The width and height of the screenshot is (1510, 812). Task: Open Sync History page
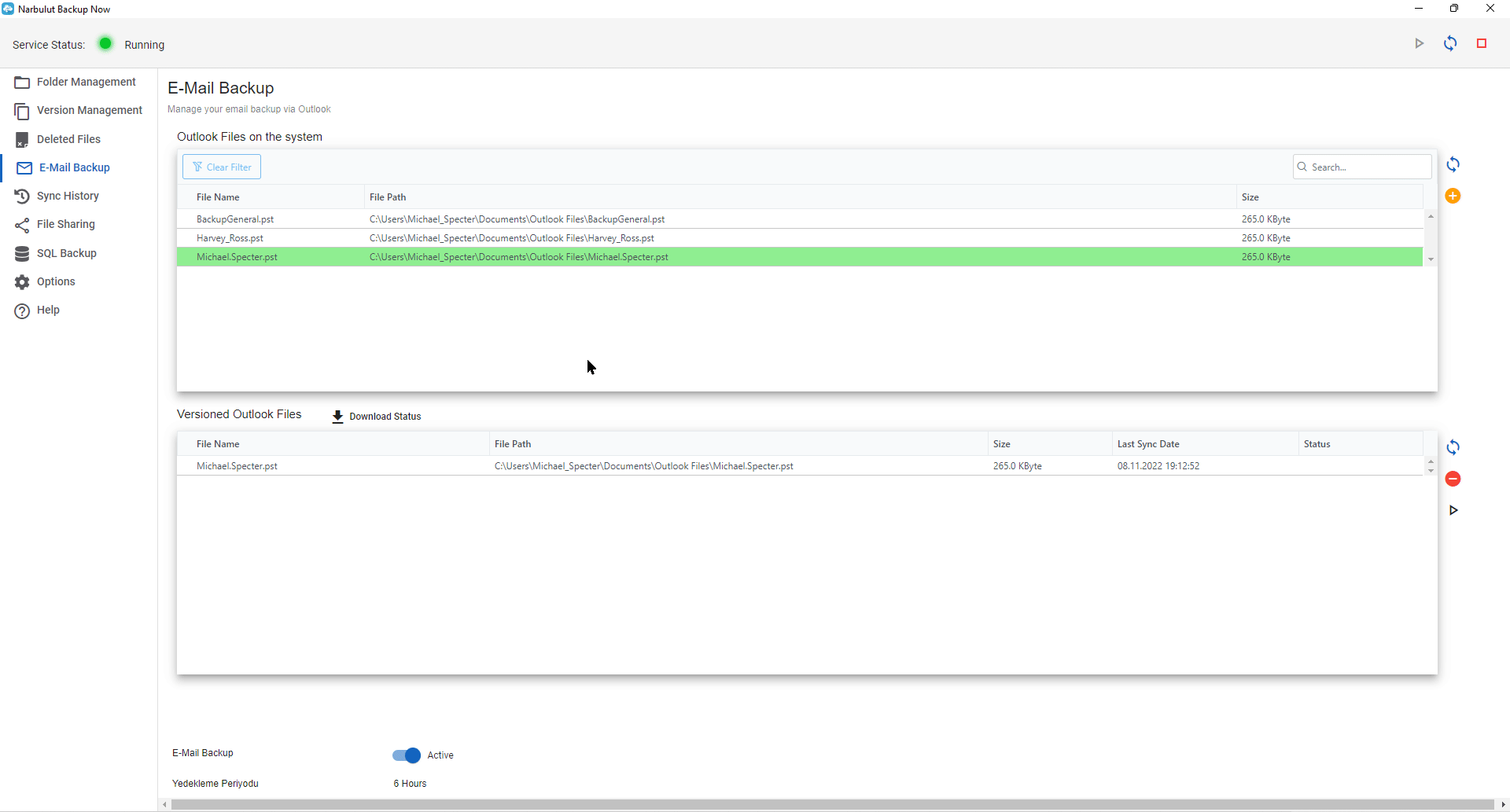tap(68, 196)
